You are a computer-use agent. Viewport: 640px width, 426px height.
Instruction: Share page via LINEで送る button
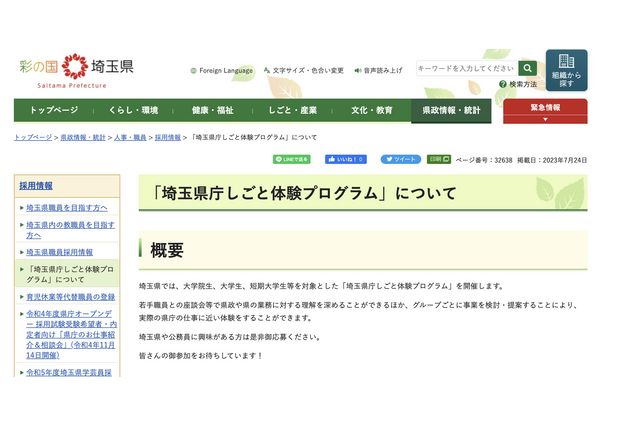[x=291, y=159]
